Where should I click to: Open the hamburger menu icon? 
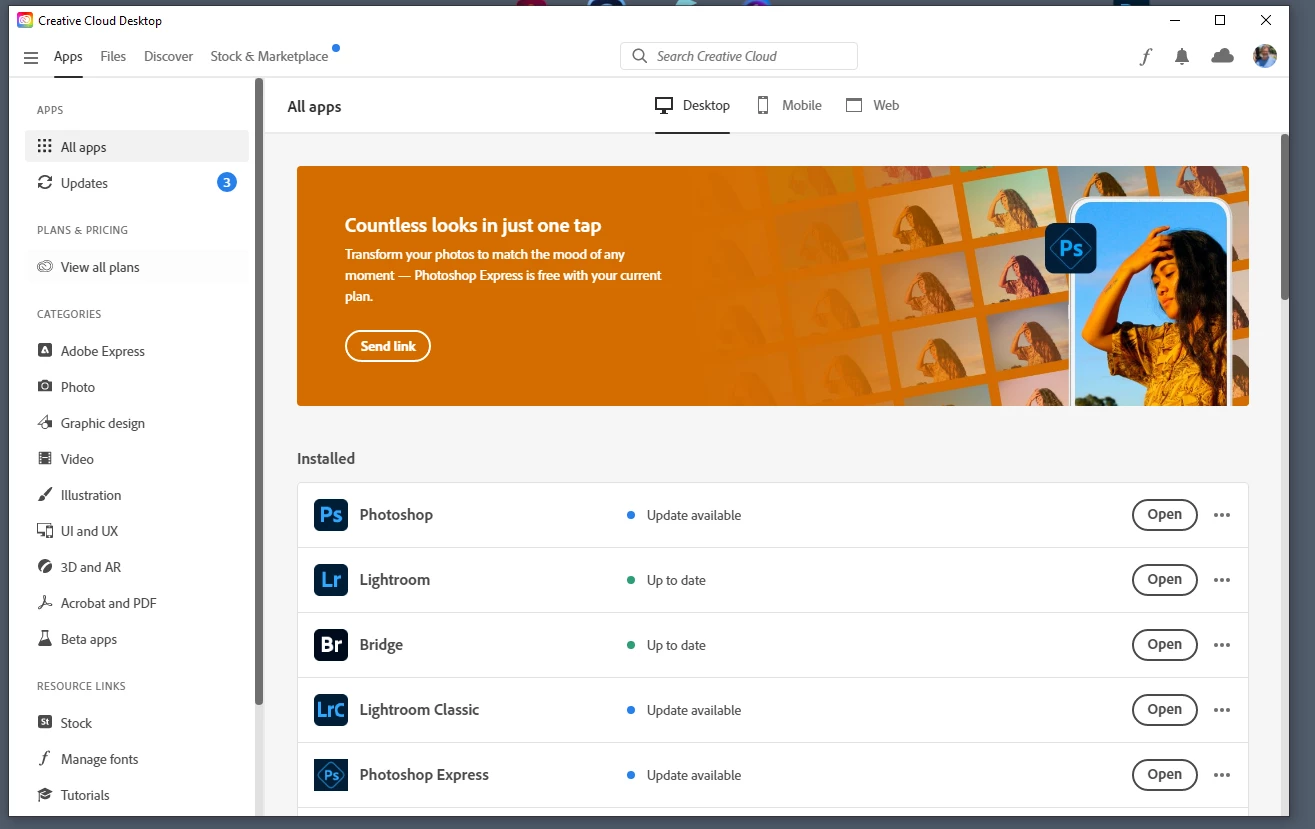pos(31,57)
